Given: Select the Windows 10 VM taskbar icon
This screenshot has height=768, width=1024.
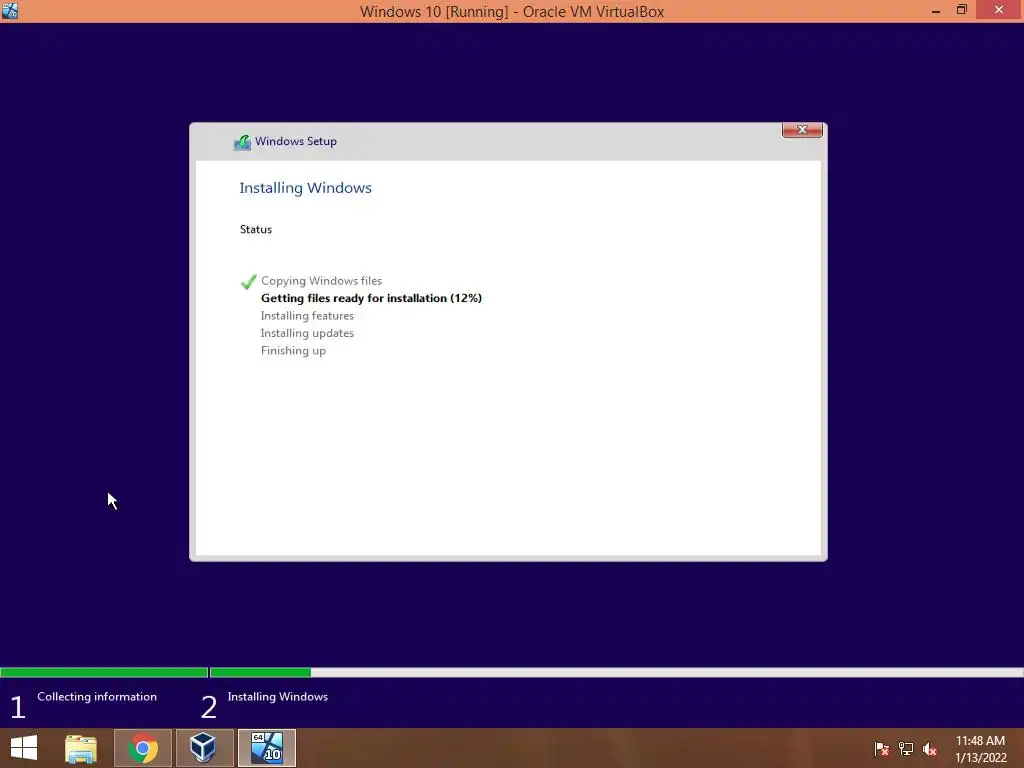Looking at the screenshot, I should [x=266, y=748].
